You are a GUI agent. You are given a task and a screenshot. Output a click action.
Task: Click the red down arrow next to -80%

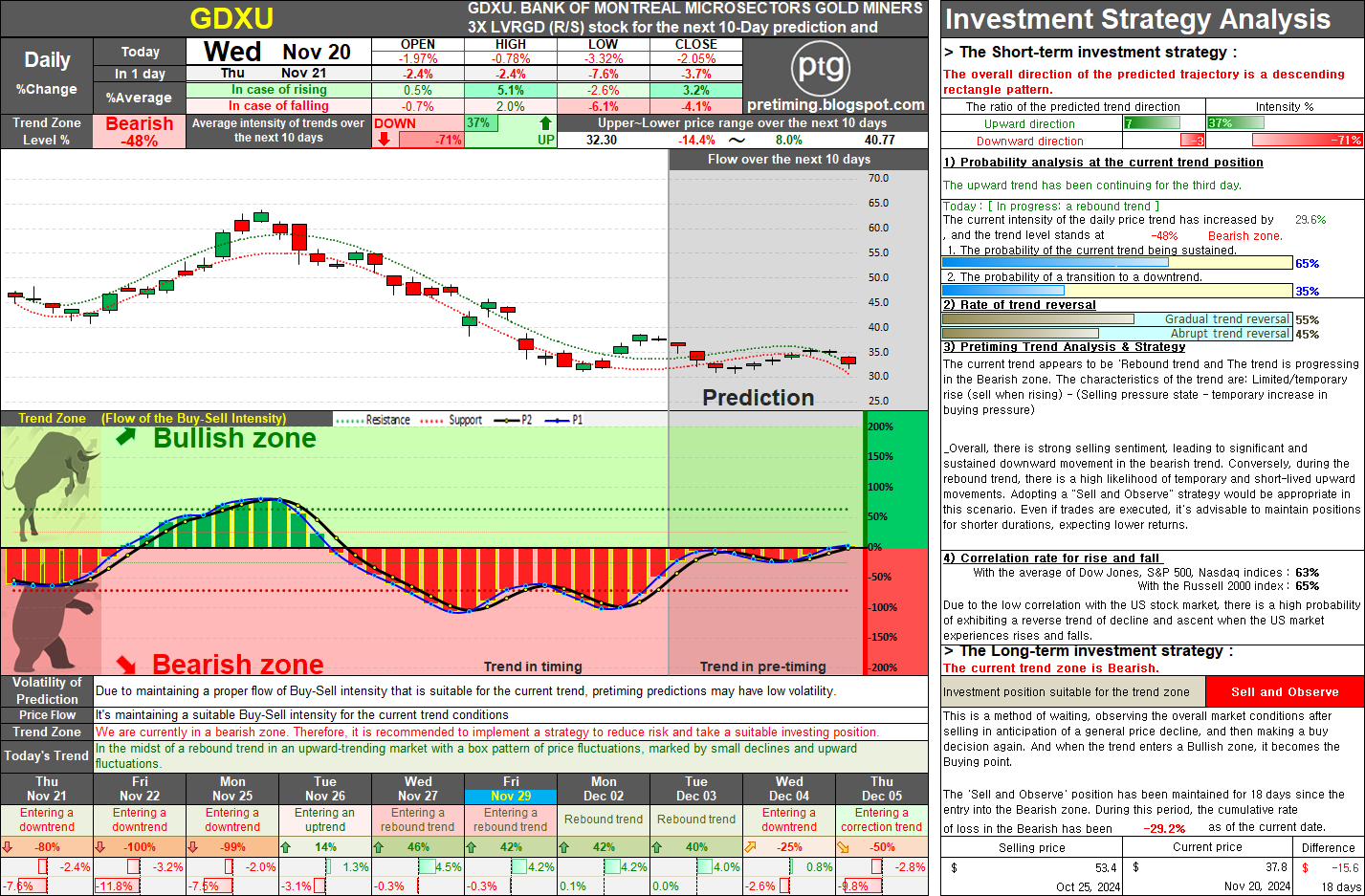8,846
